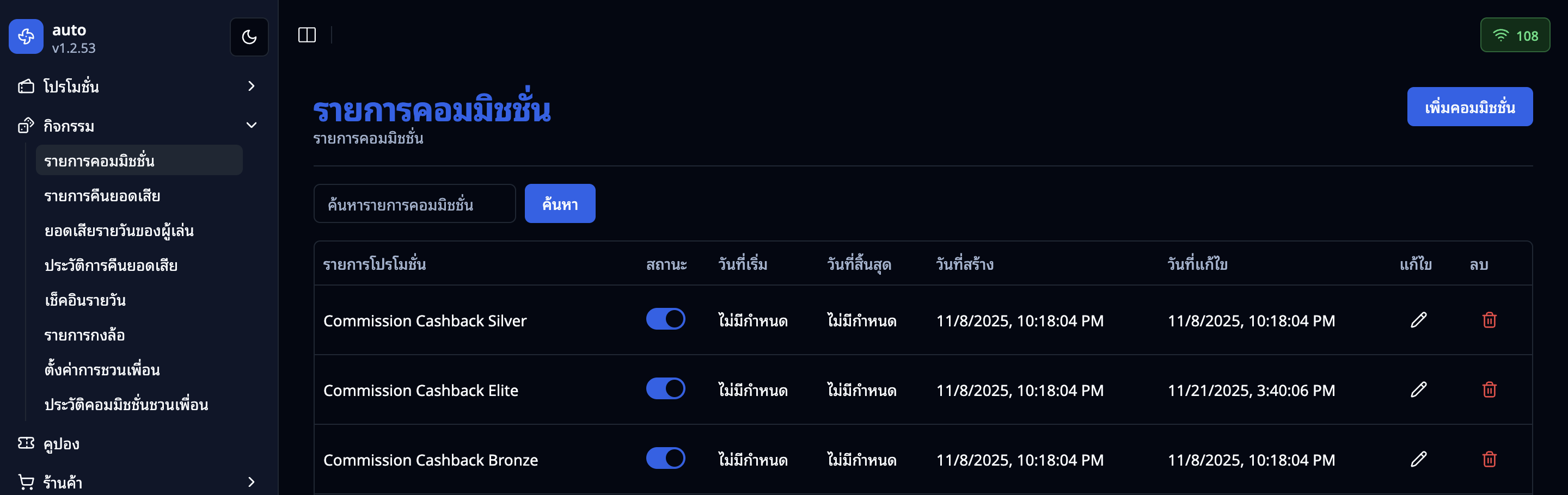Disable the Commission Cashback Silver status toggle
Viewport: 1568px width, 495px height.
[665, 319]
